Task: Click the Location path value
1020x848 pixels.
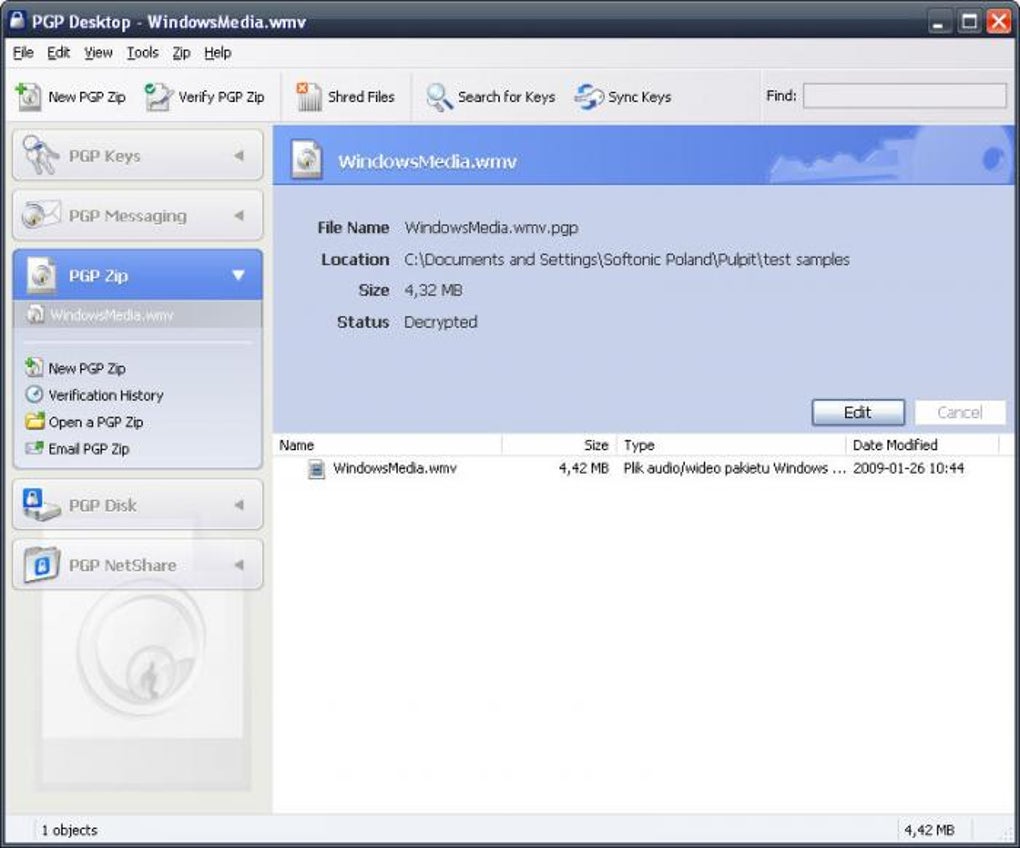Action: [x=626, y=259]
